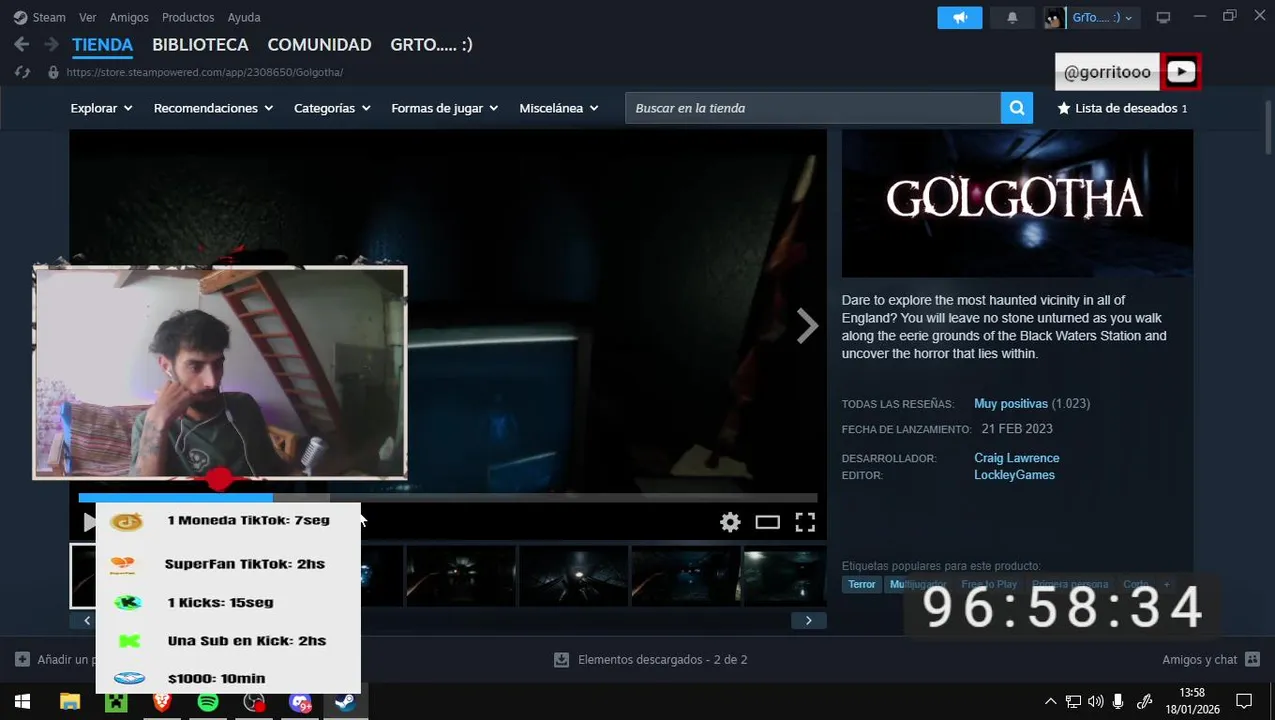Open File Explorer from taskbar
The height and width of the screenshot is (720, 1275).
point(69,702)
